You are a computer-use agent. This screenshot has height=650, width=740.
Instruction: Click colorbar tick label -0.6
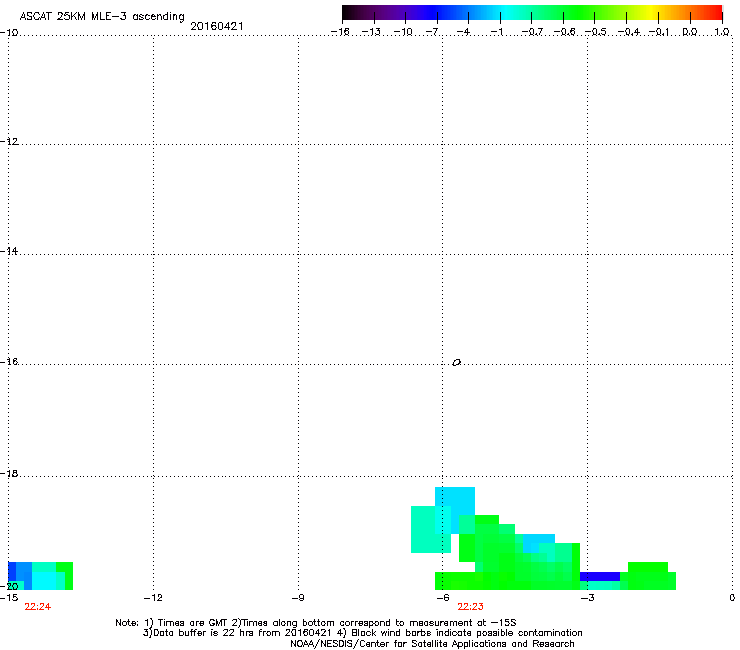coord(564,32)
